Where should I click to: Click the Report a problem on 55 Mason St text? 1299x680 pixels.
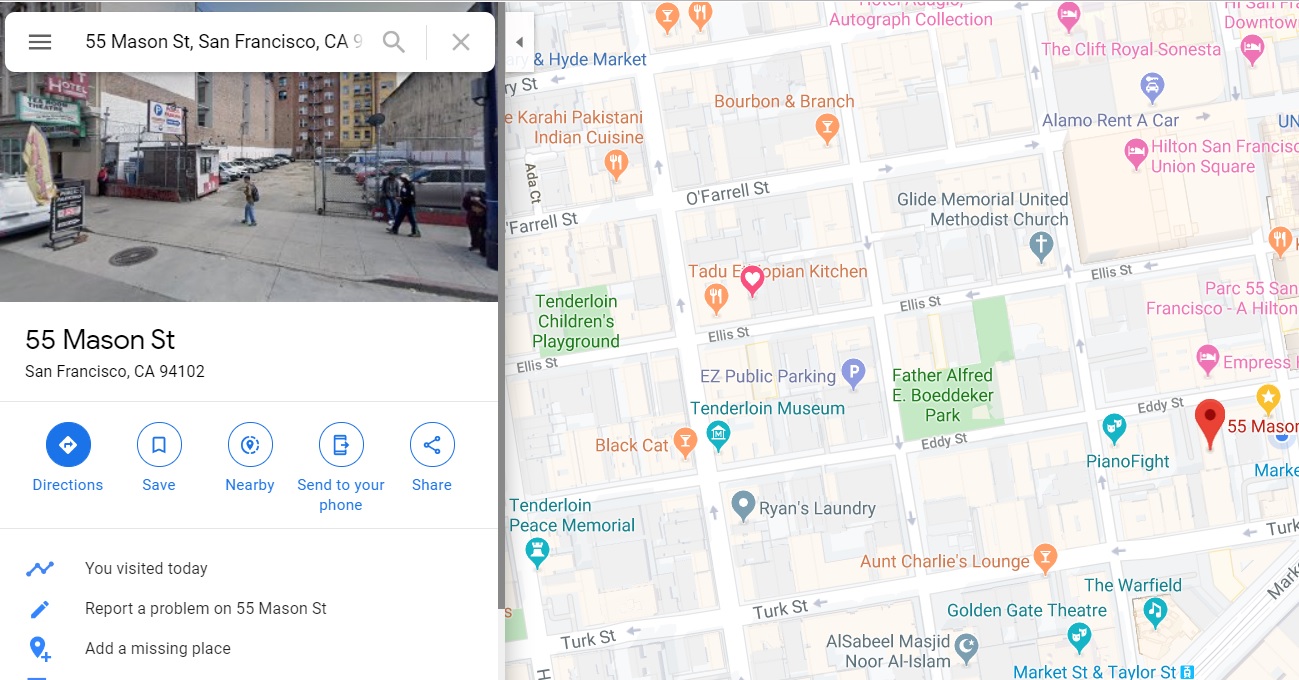[x=206, y=608]
